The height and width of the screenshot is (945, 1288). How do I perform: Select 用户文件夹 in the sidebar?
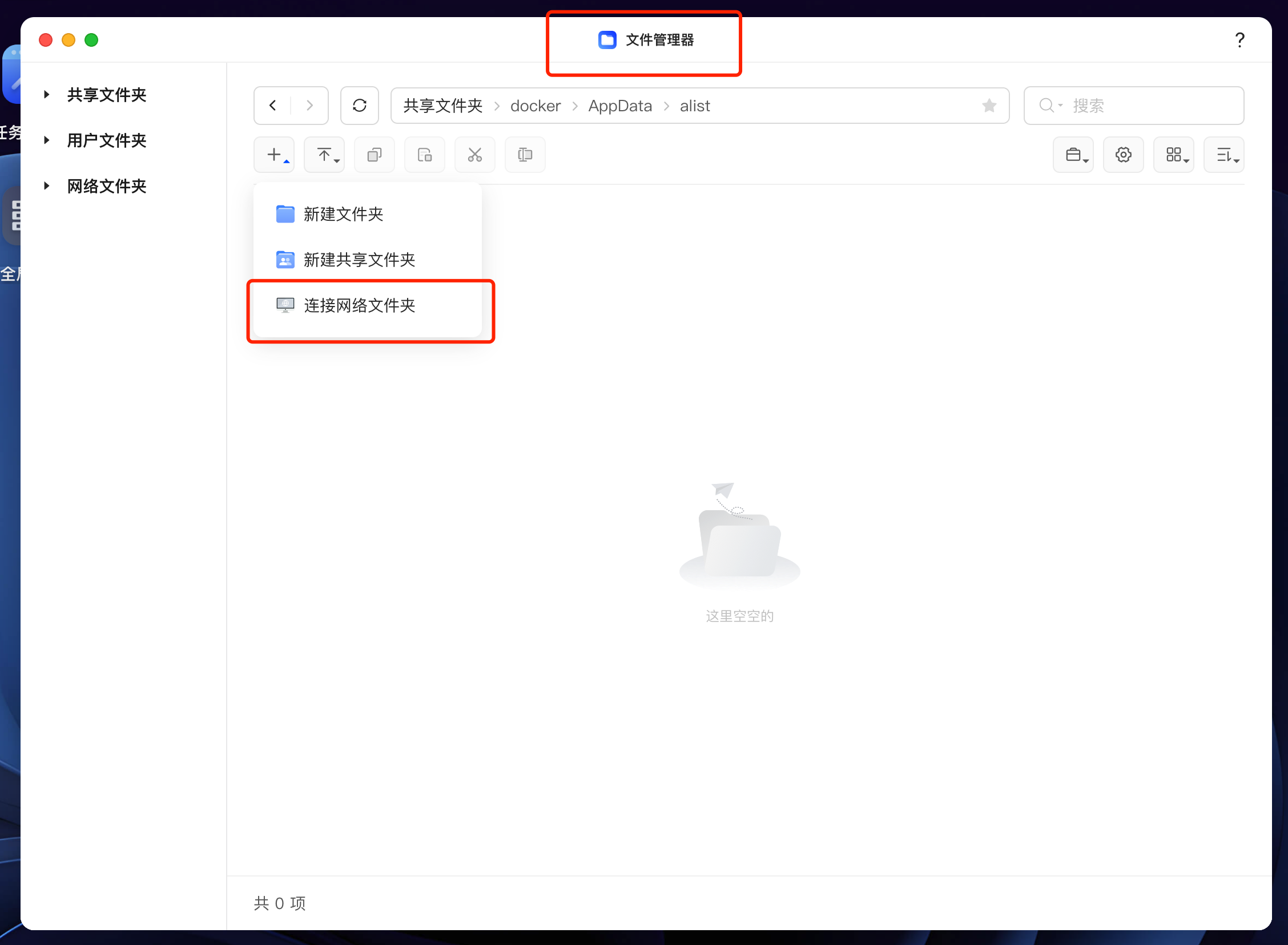107,140
